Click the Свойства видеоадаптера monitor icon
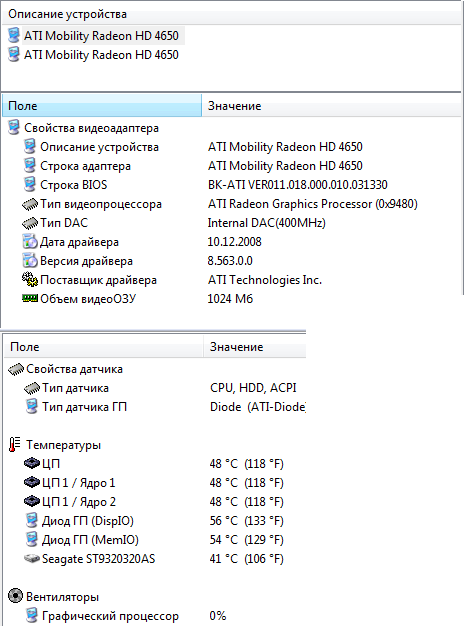464x626 pixels. pos(14,127)
